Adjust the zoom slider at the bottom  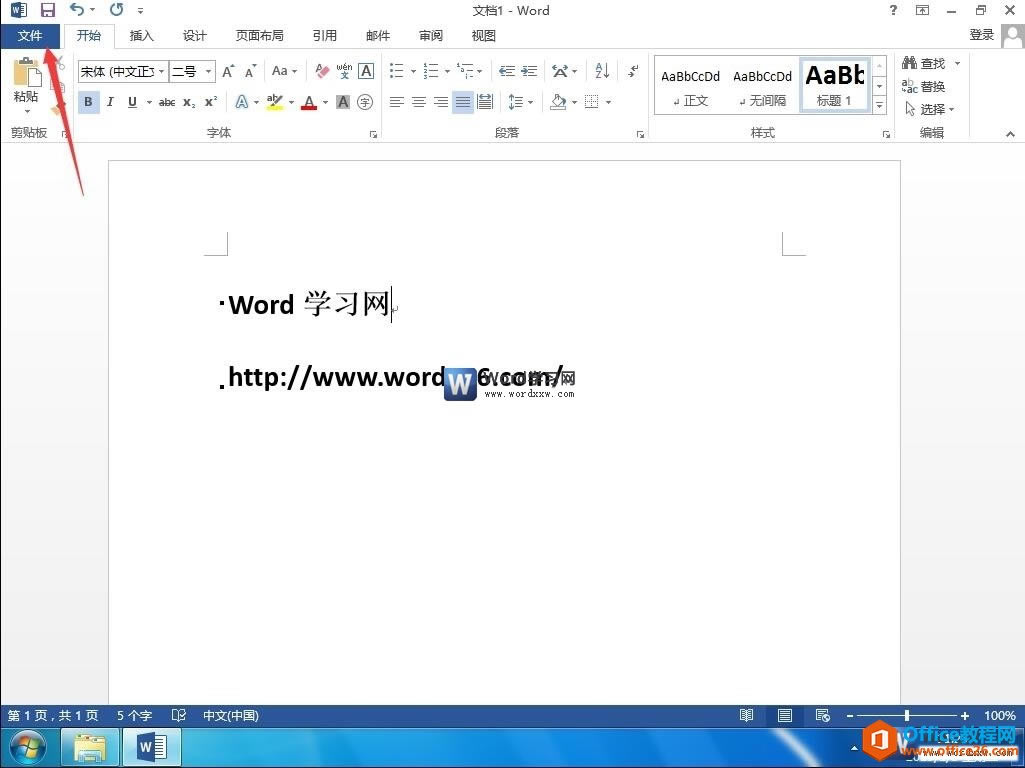point(907,715)
